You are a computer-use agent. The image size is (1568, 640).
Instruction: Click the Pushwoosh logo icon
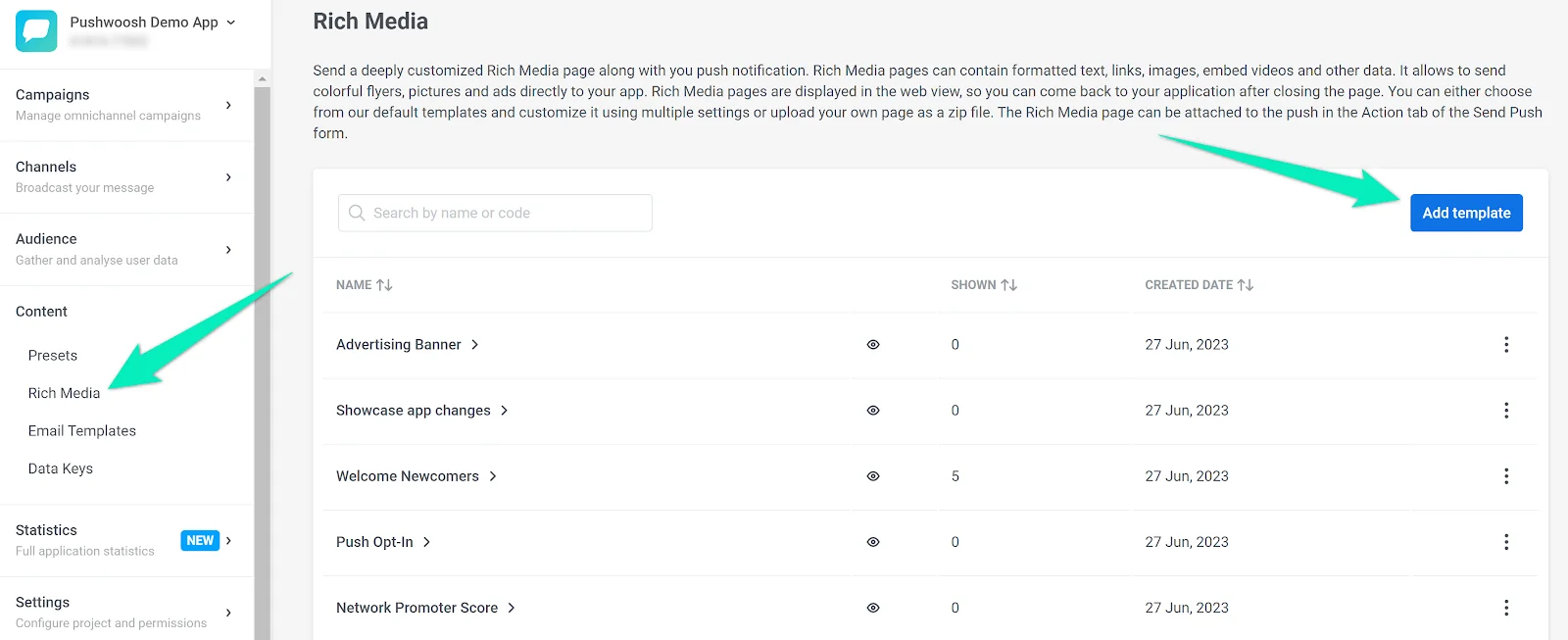coord(36,30)
